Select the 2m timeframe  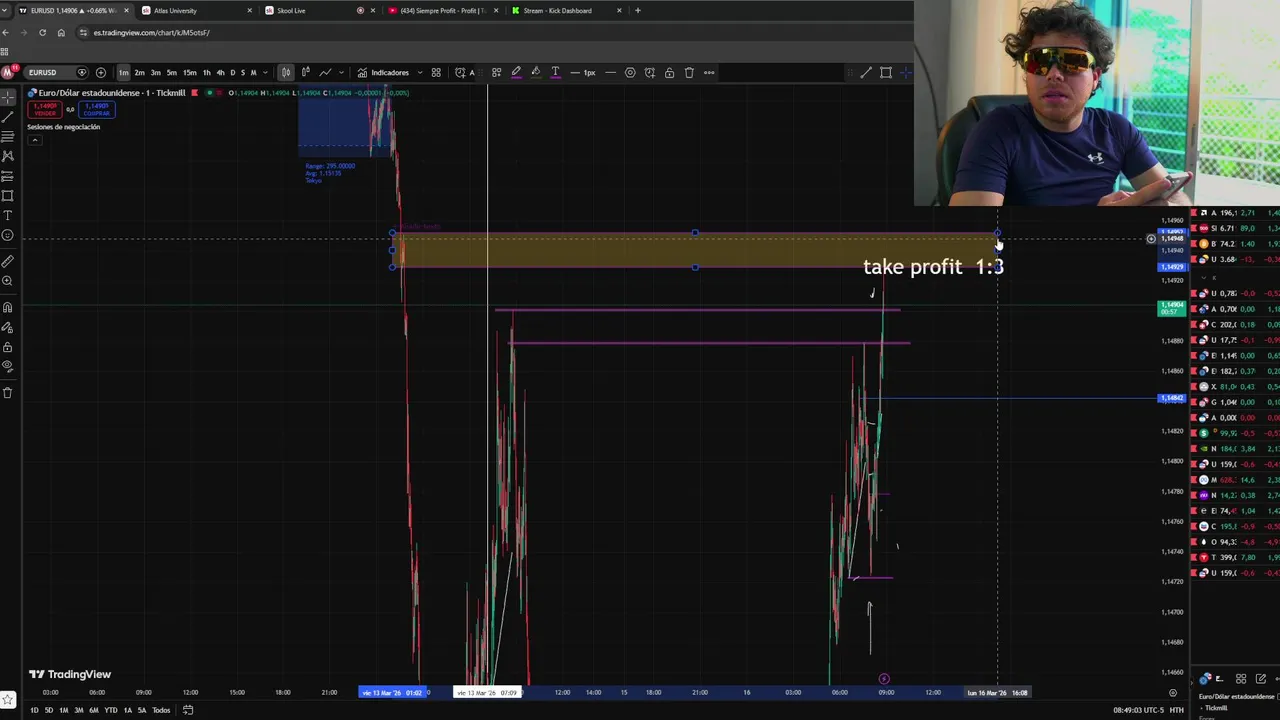point(139,72)
